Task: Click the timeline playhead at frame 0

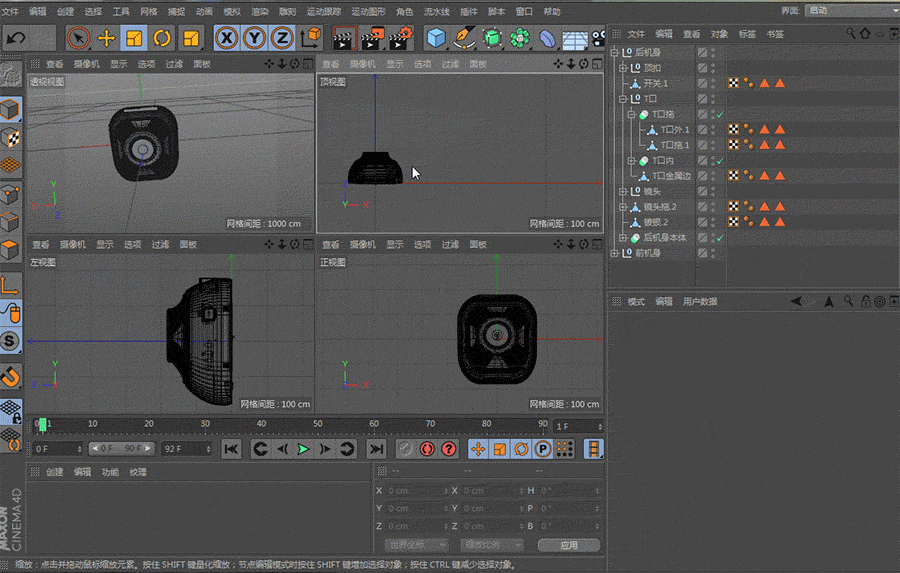Action: click(42, 424)
